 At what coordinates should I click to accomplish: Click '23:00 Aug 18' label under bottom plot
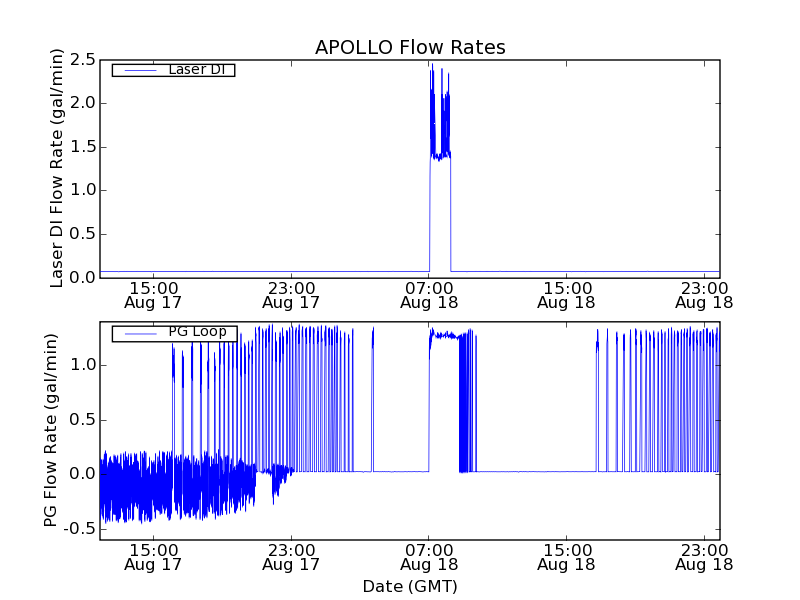pos(704,558)
